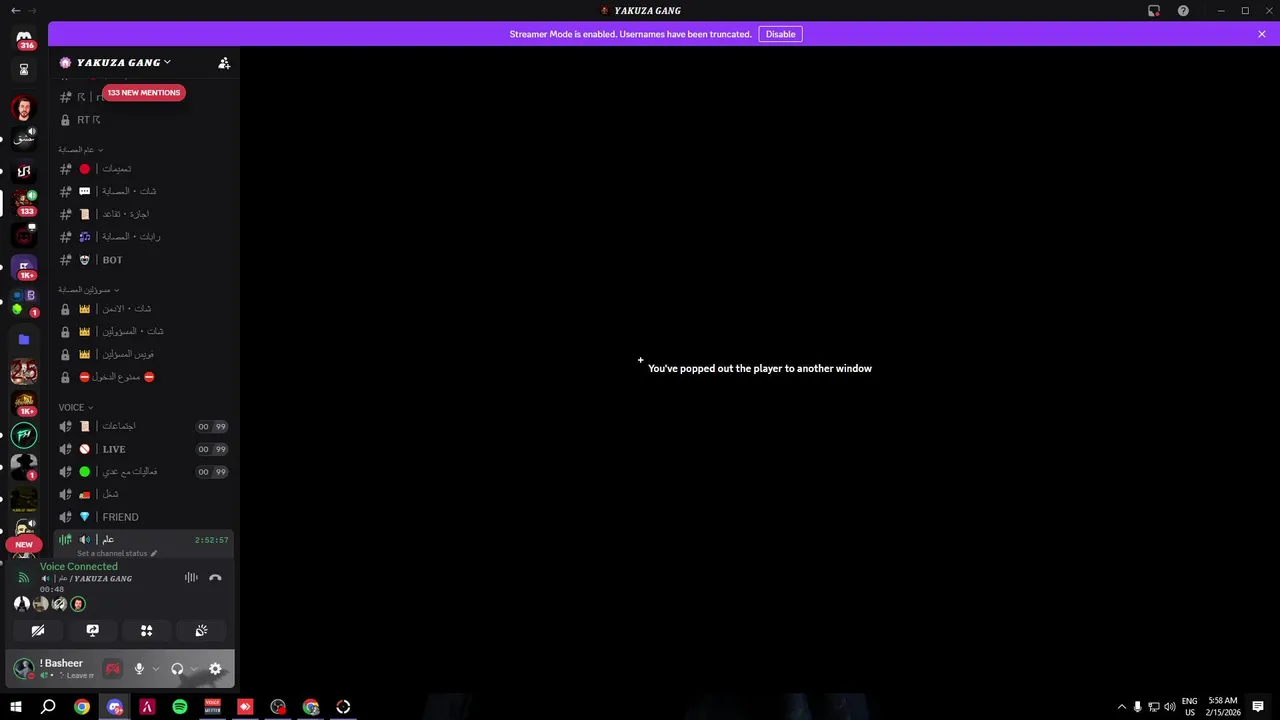The height and width of the screenshot is (720, 1280).
Task: Edit channel status pencil icon
Action: [154, 553]
